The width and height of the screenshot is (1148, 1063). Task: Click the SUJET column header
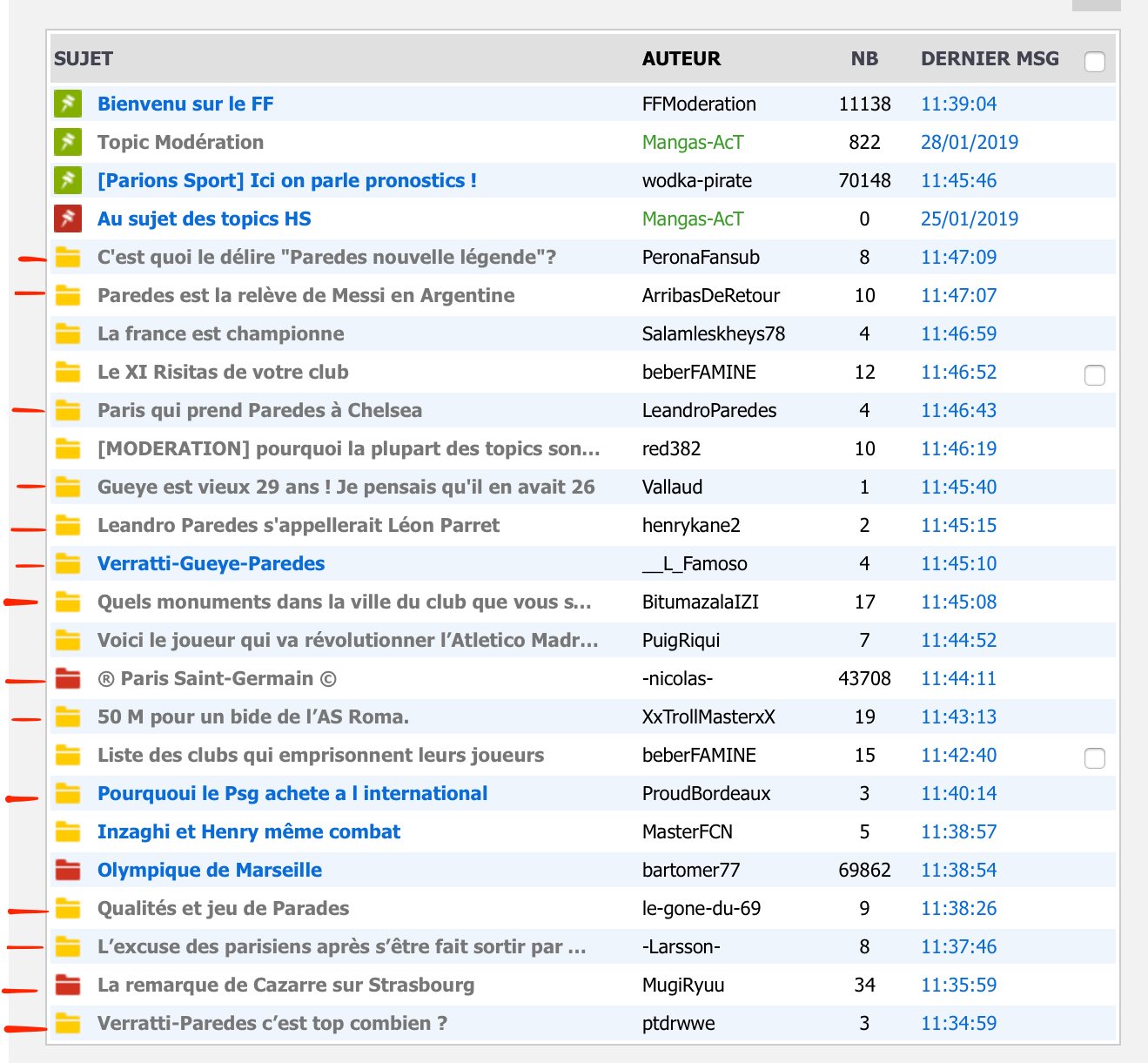coord(84,58)
